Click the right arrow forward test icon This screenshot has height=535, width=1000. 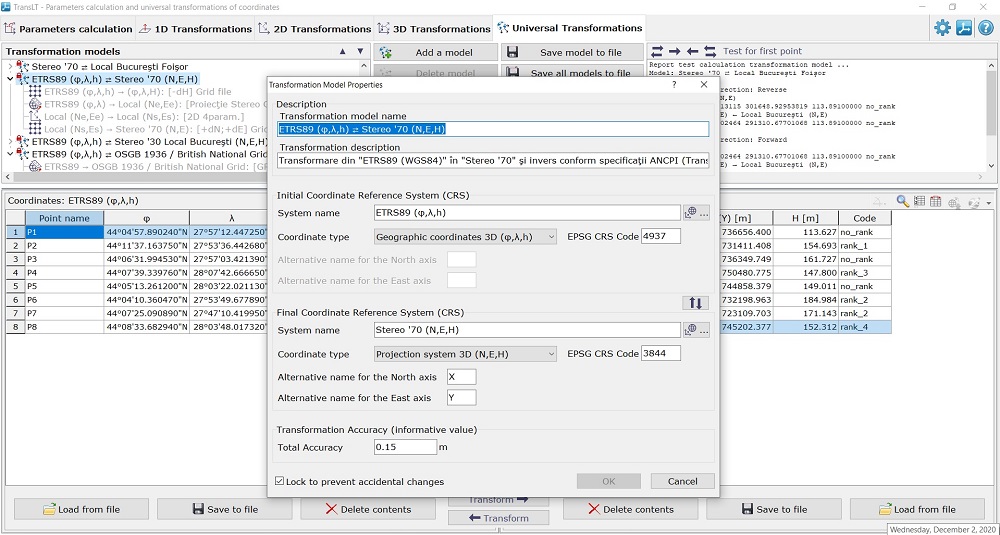675,51
